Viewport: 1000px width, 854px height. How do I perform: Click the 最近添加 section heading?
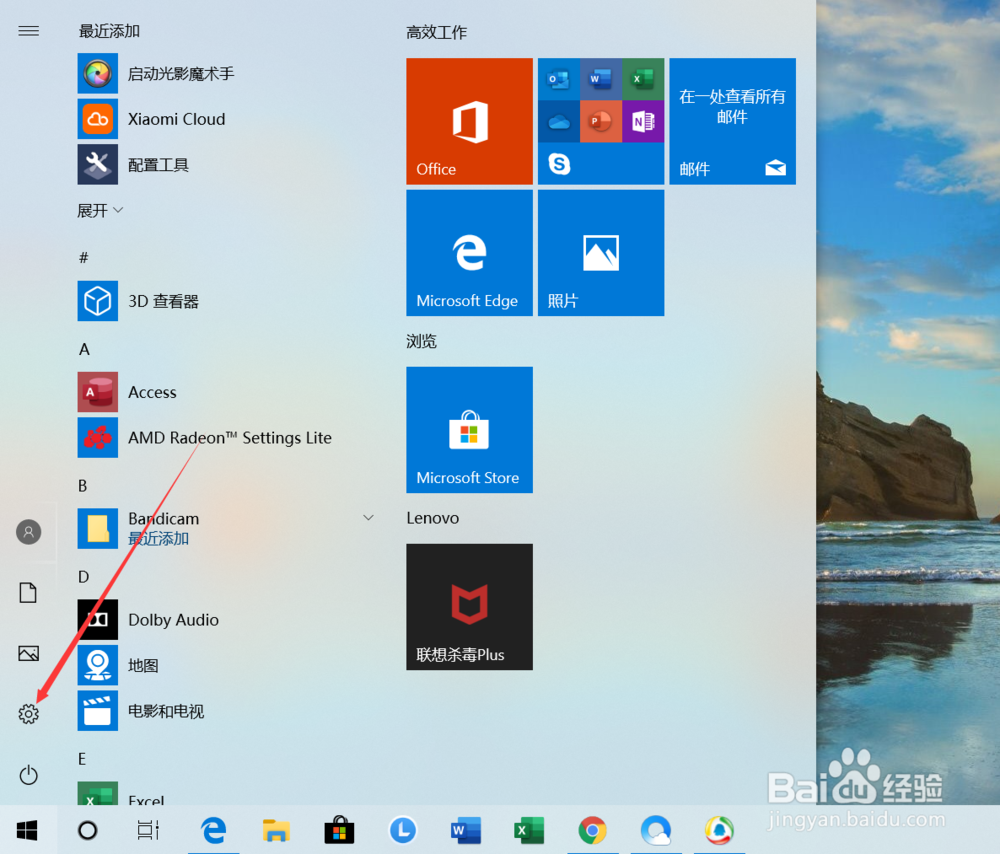point(109,31)
